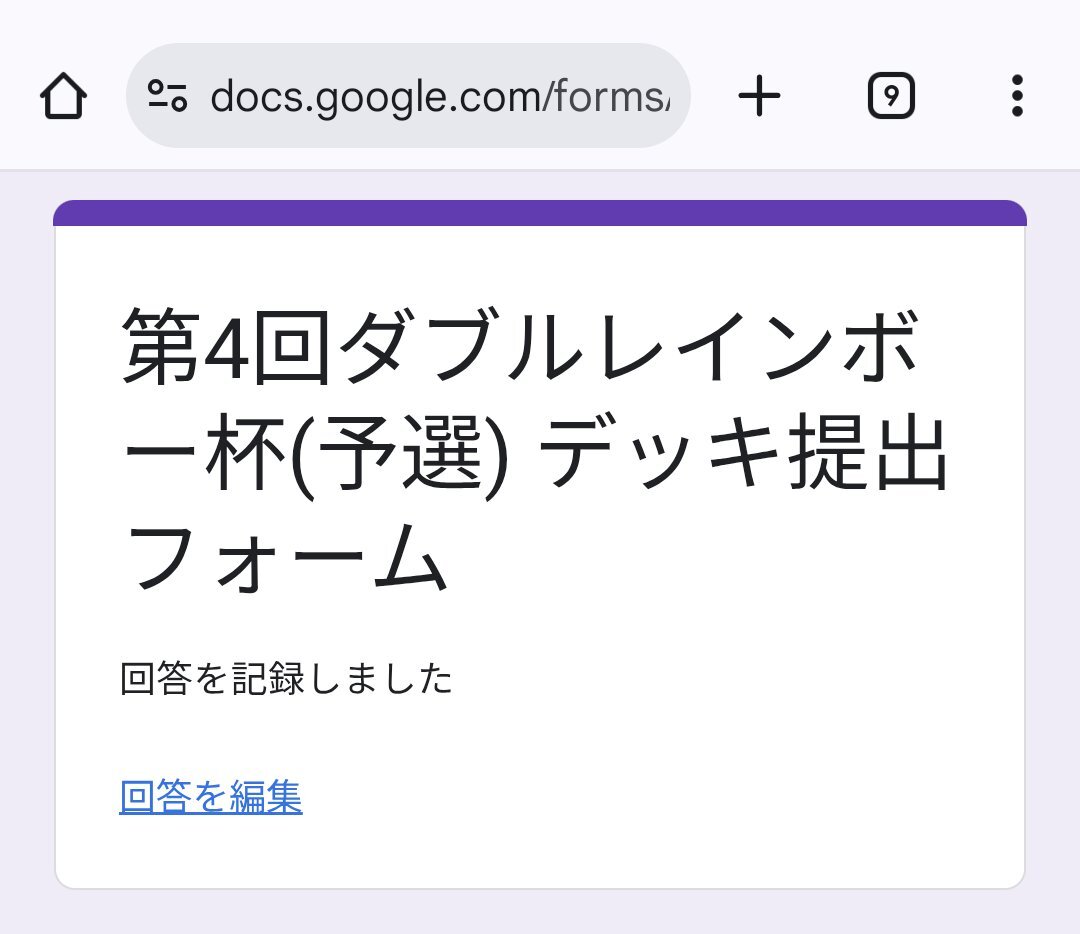This screenshot has width=1080, height=934.
Task: Click the lavender background below the card
Action: (x=540, y=912)
